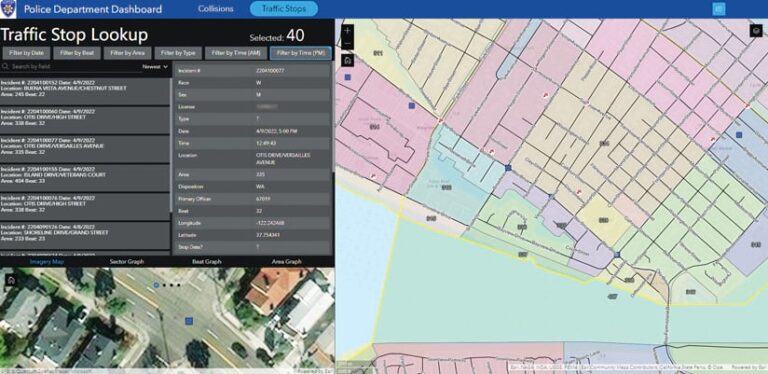Apply the Filter by Area button
Screen dimensions: 768x374
(127, 53)
